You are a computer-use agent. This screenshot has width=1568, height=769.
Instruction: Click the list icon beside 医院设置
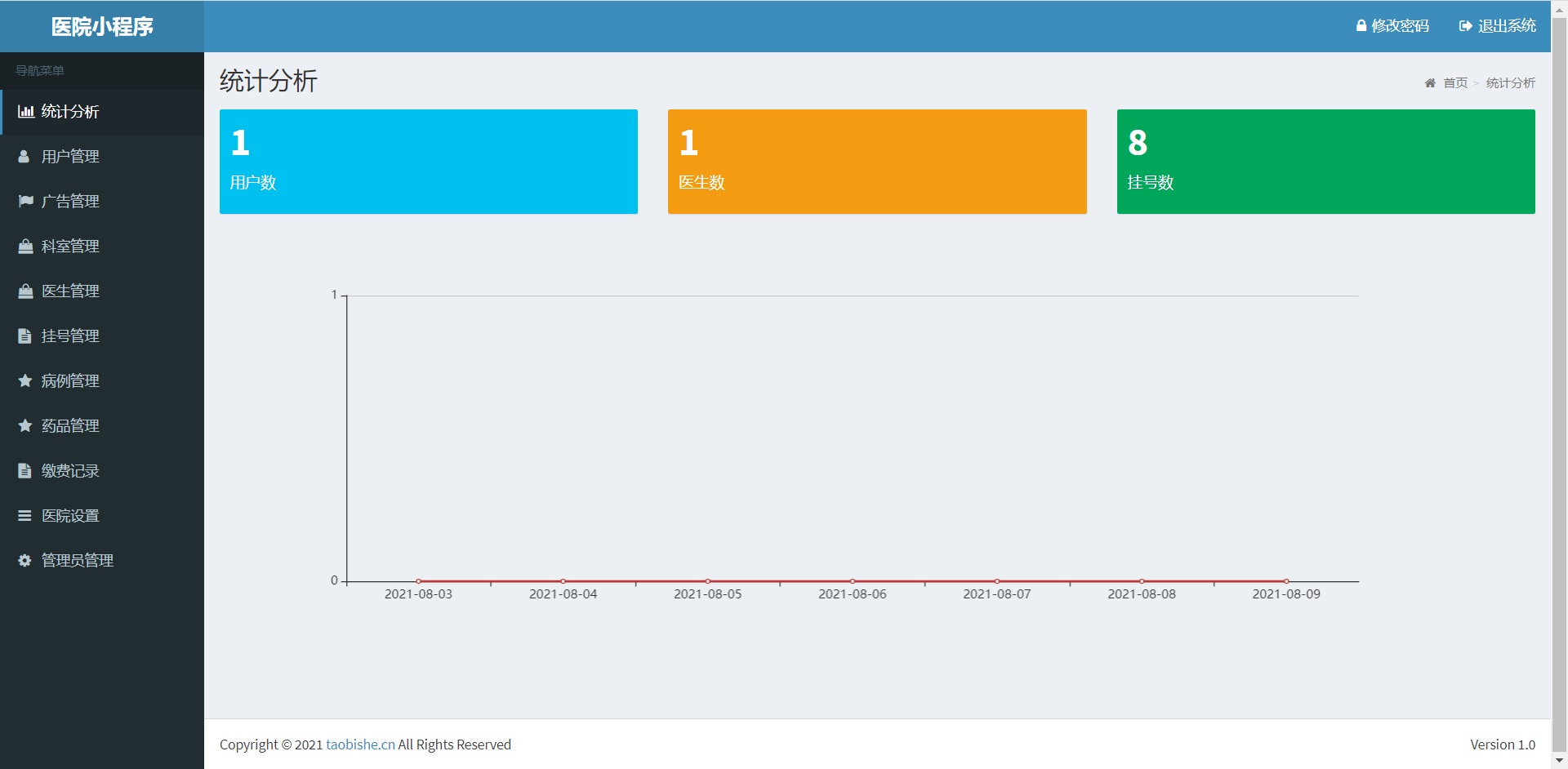[x=24, y=515]
